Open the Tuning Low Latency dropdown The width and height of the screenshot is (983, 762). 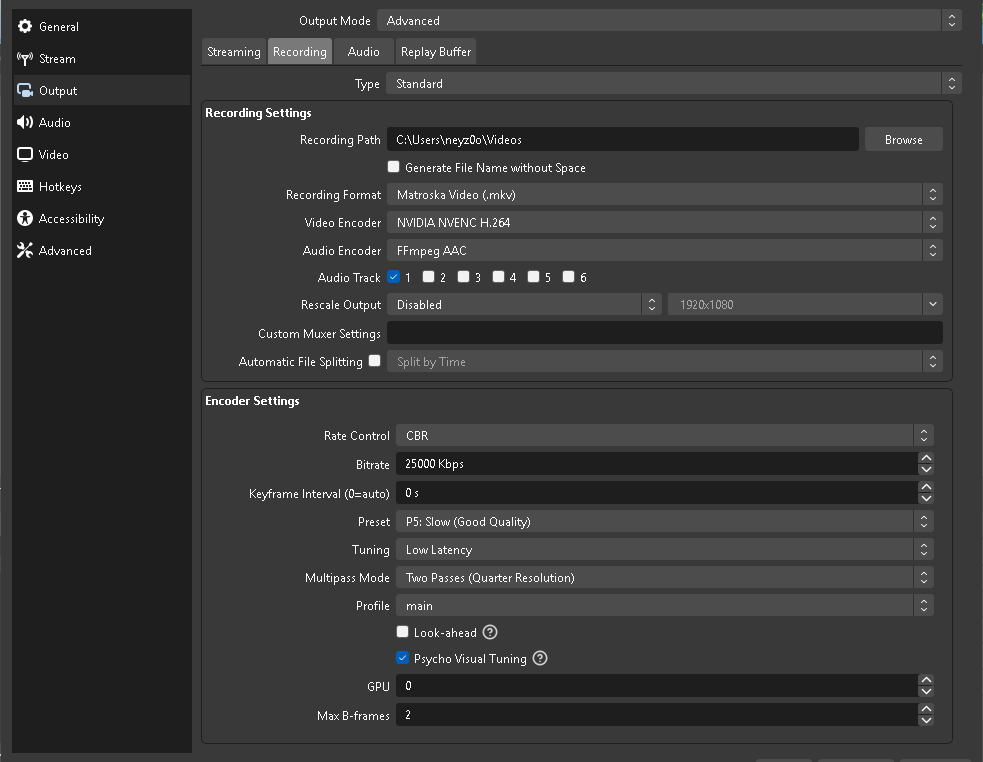[x=665, y=549]
